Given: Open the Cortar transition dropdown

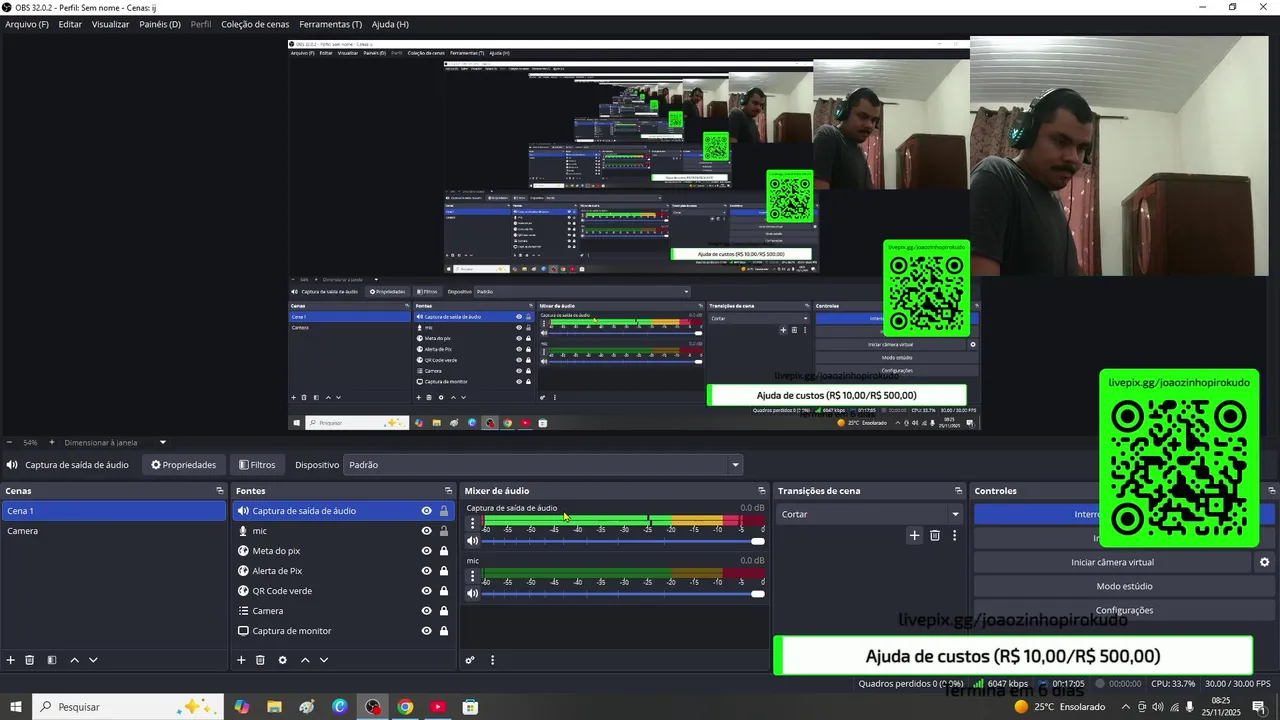Looking at the screenshot, I should click(x=869, y=514).
